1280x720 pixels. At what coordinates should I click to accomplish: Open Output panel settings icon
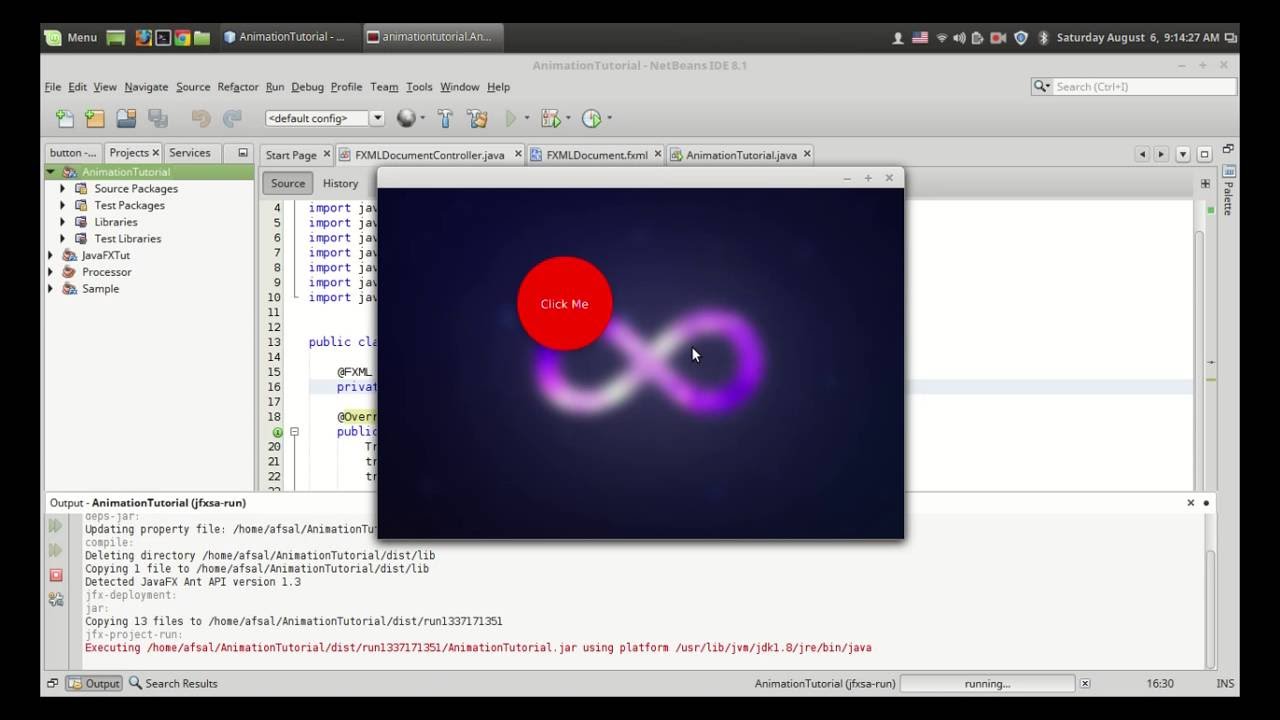(x=56, y=599)
